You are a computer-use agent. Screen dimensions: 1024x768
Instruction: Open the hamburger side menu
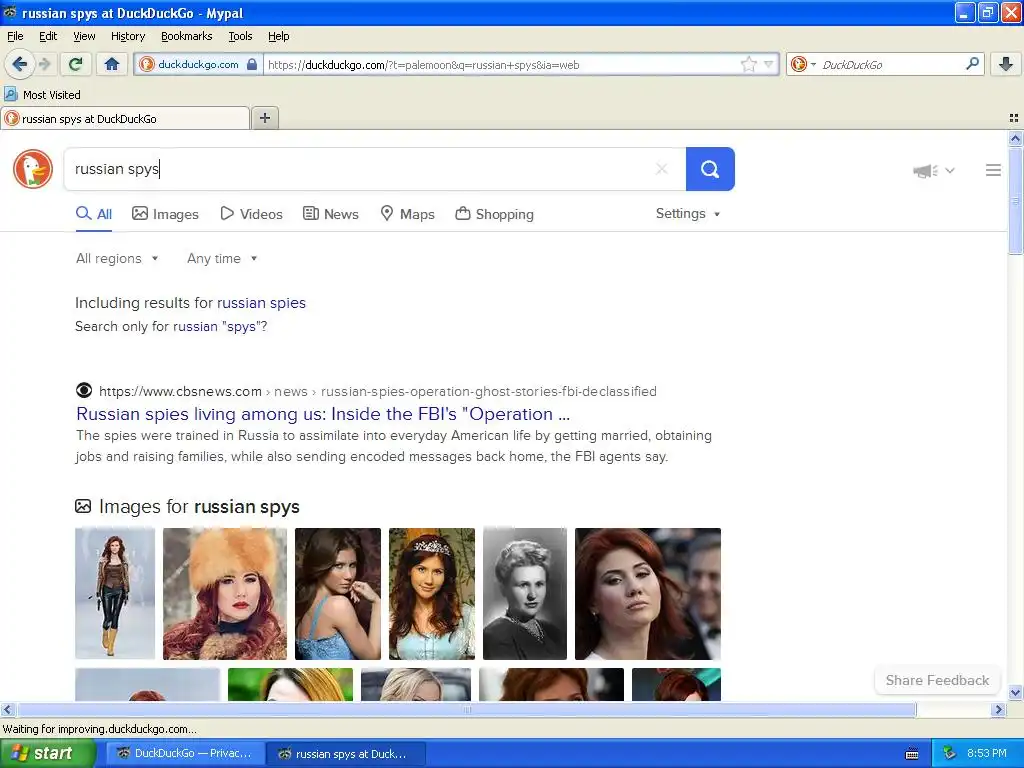pyautogui.click(x=993, y=170)
